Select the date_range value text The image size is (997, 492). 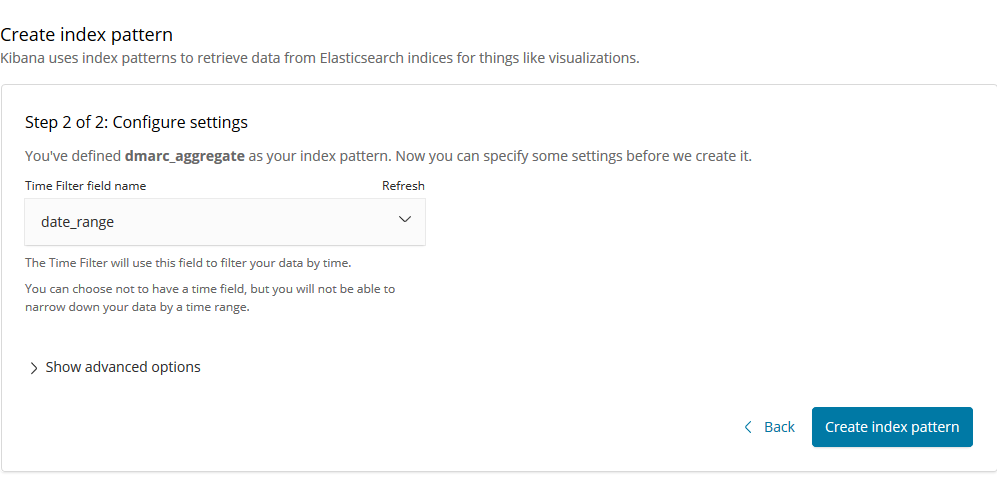78,222
